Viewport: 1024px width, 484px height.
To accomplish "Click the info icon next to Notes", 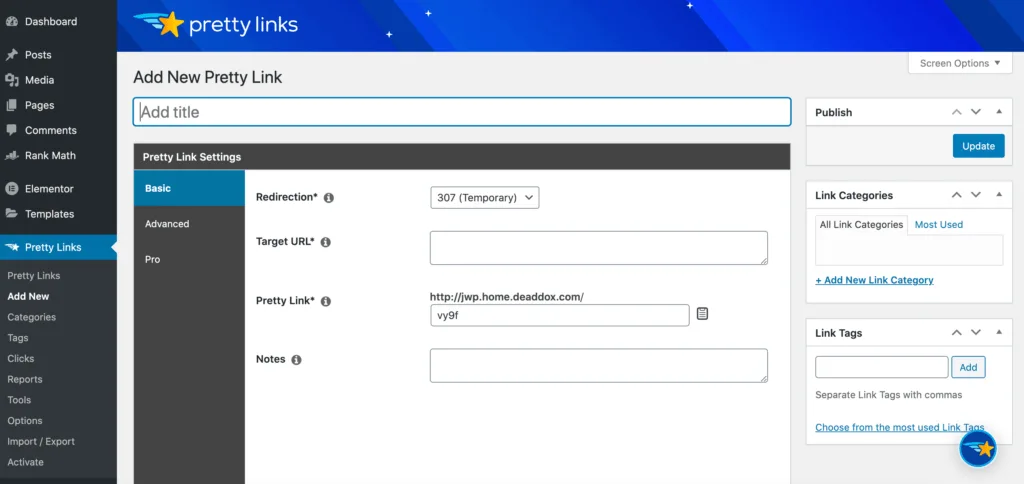I will (x=296, y=360).
